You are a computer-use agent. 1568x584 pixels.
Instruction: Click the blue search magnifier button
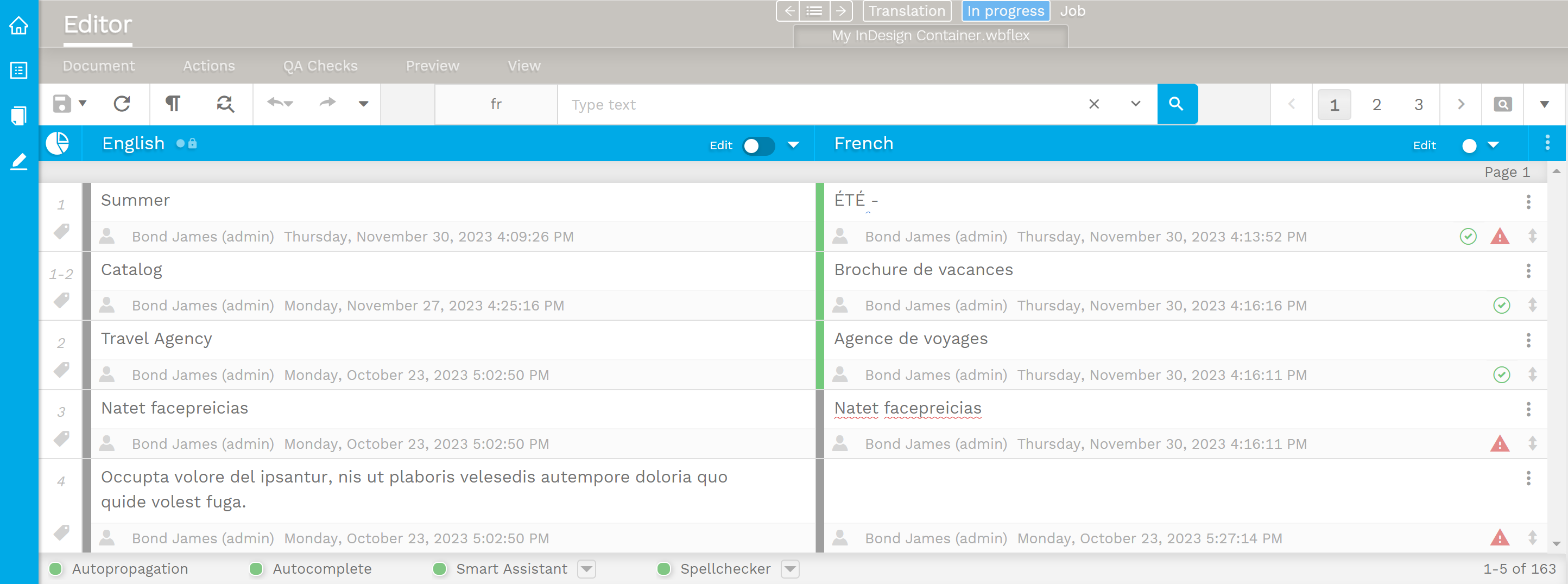1177,104
